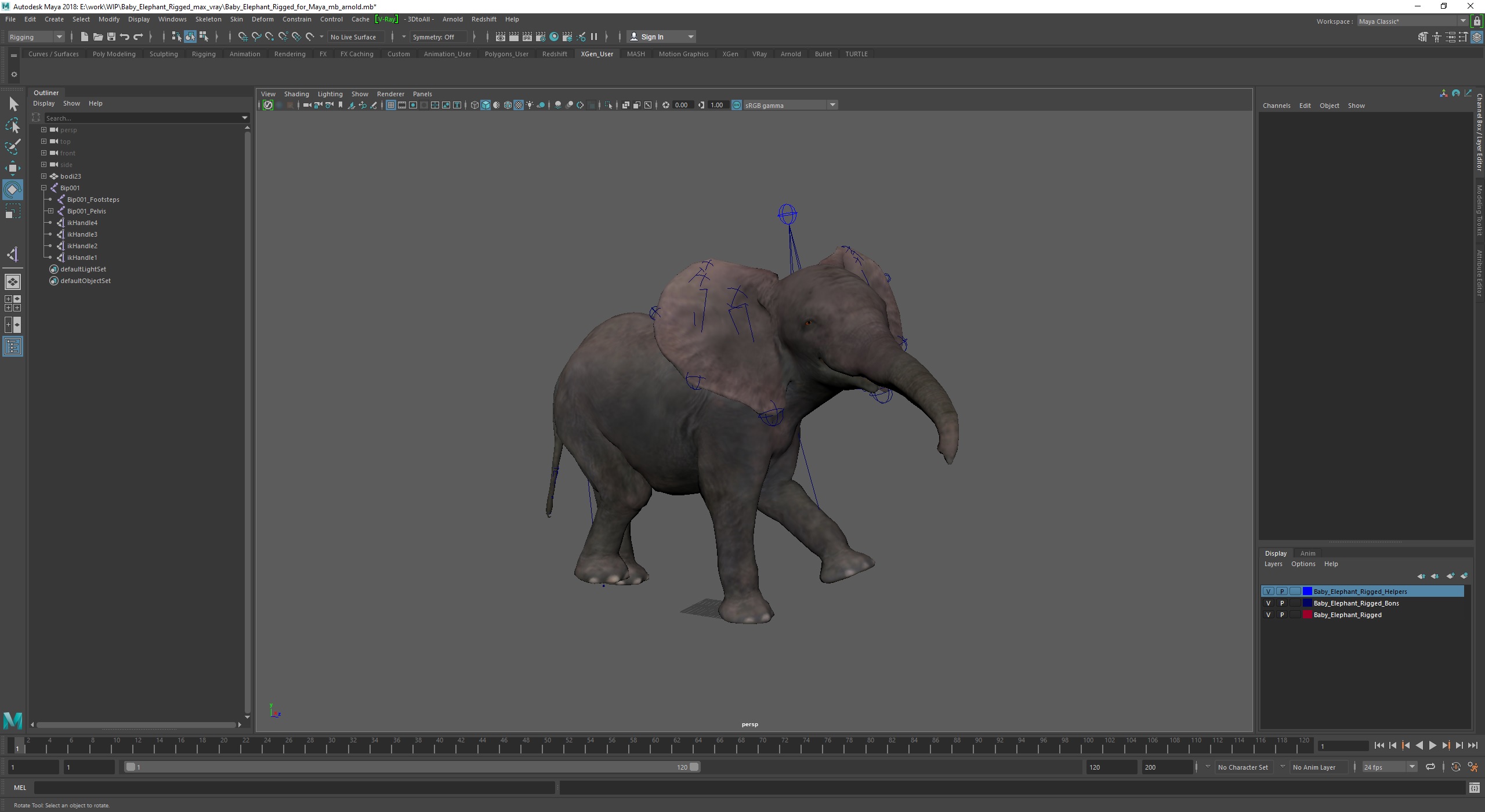This screenshot has height=812, width=1485.
Task: Click the Sign In button
Action: (655, 37)
